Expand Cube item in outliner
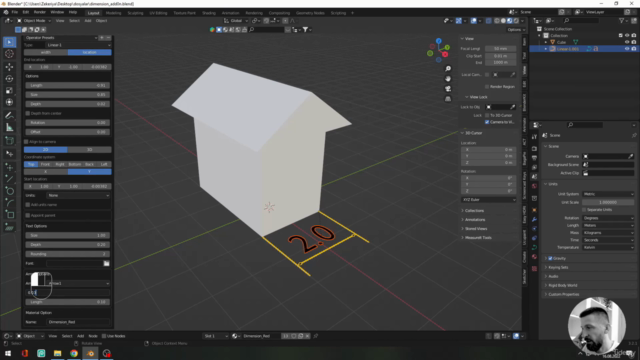Image resolution: width=640 pixels, height=360 pixels. (x=546, y=42)
